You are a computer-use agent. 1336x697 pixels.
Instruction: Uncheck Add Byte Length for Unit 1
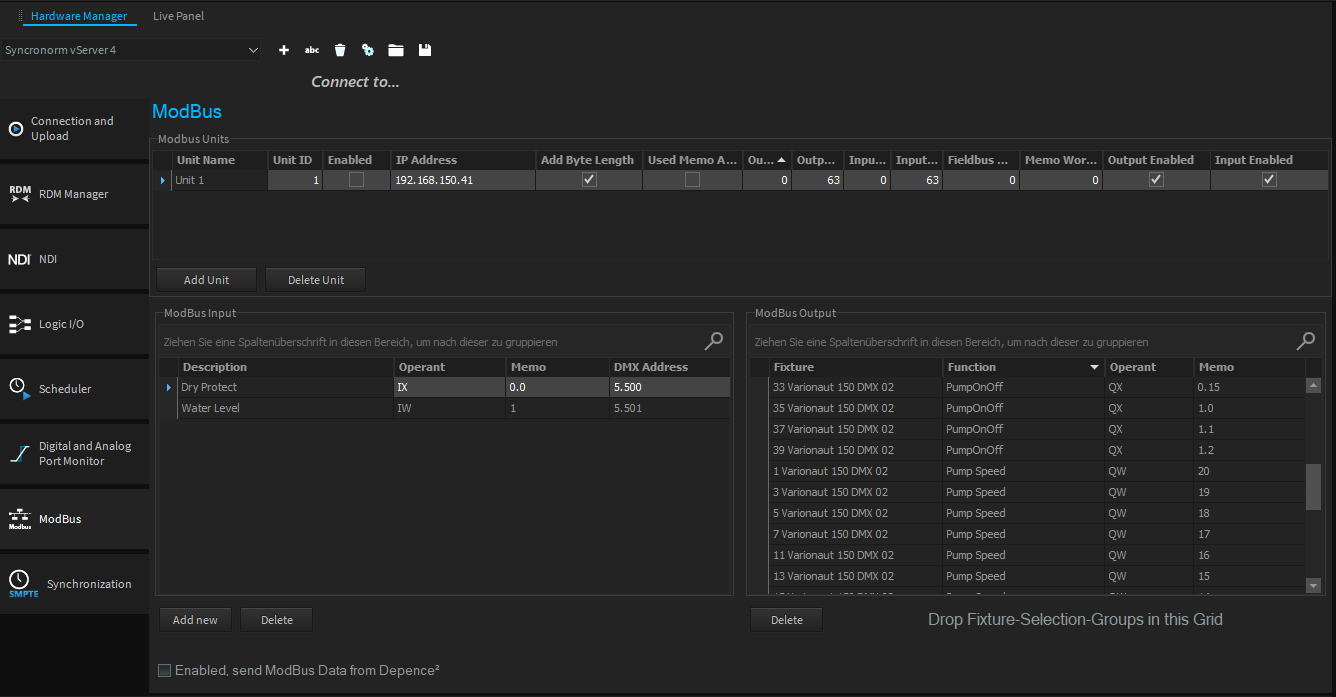click(x=589, y=180)
